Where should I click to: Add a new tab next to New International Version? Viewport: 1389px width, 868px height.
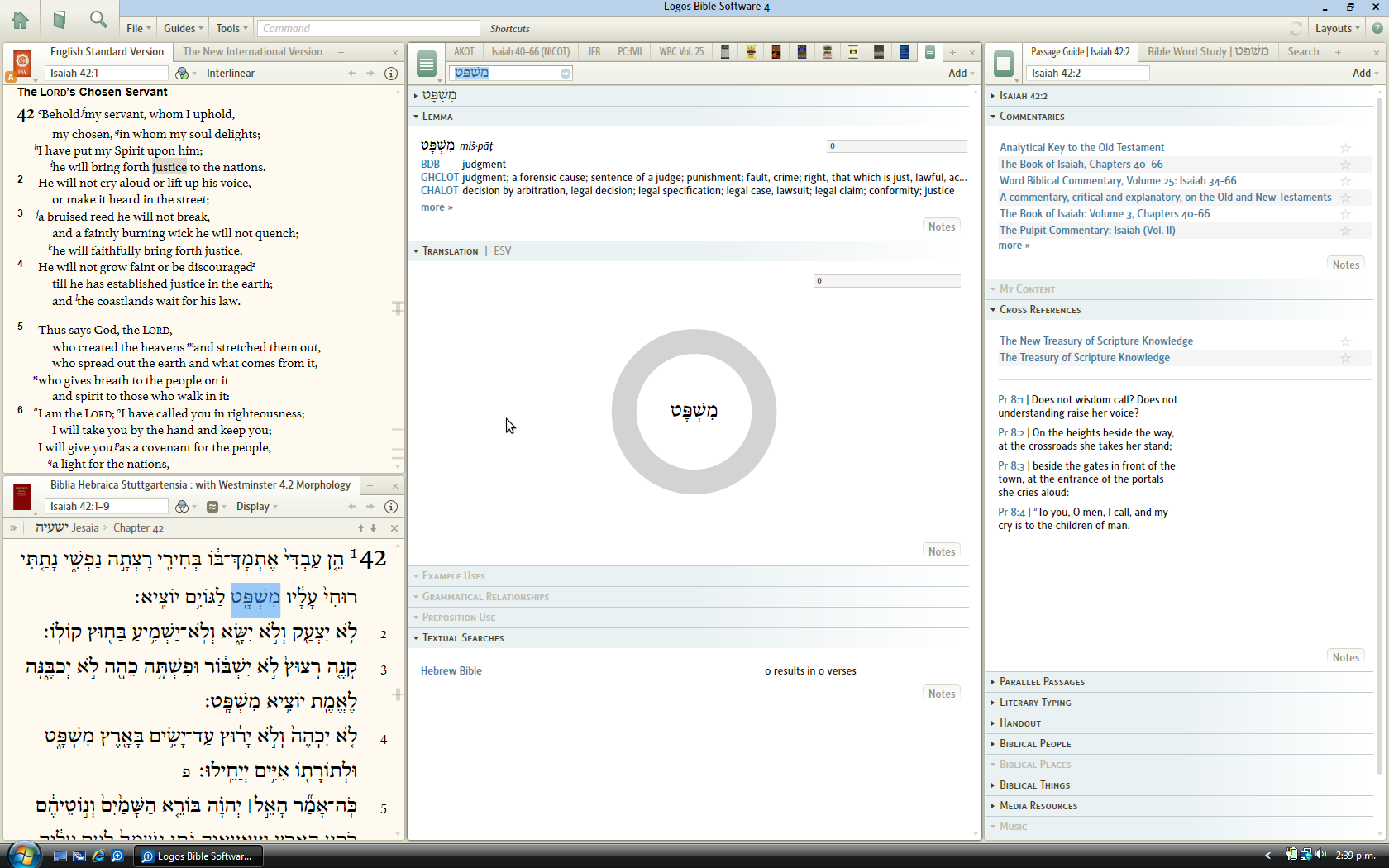(341, 52)
